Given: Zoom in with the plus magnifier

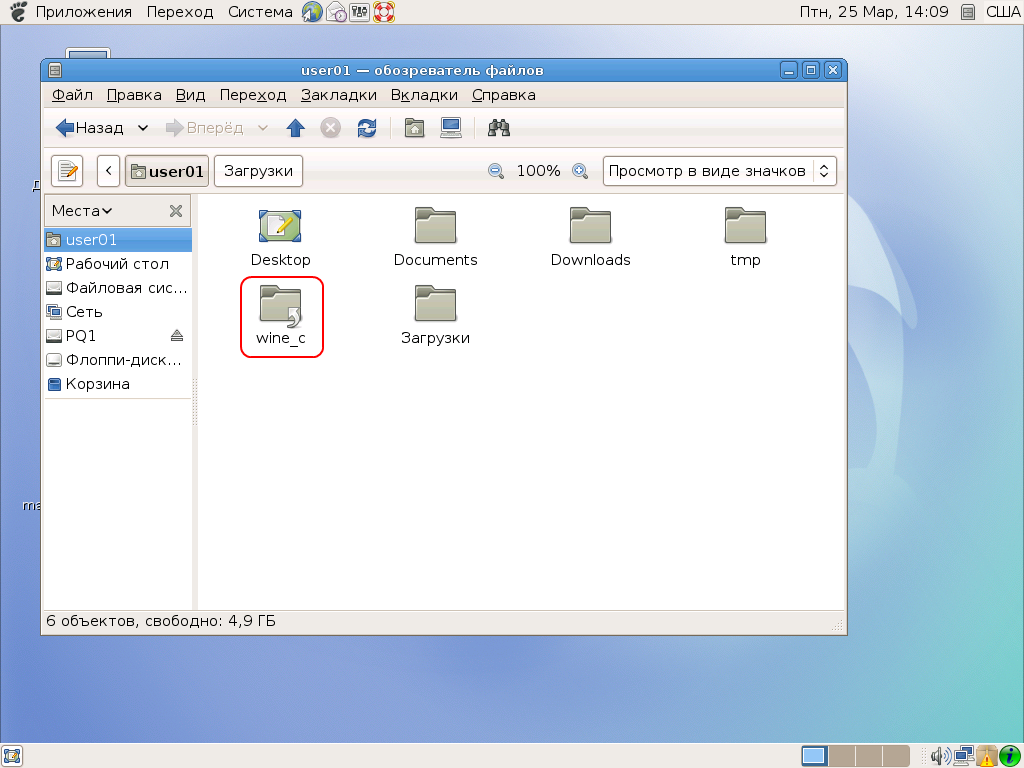Looking at the screenshot, I should [580, 171].
